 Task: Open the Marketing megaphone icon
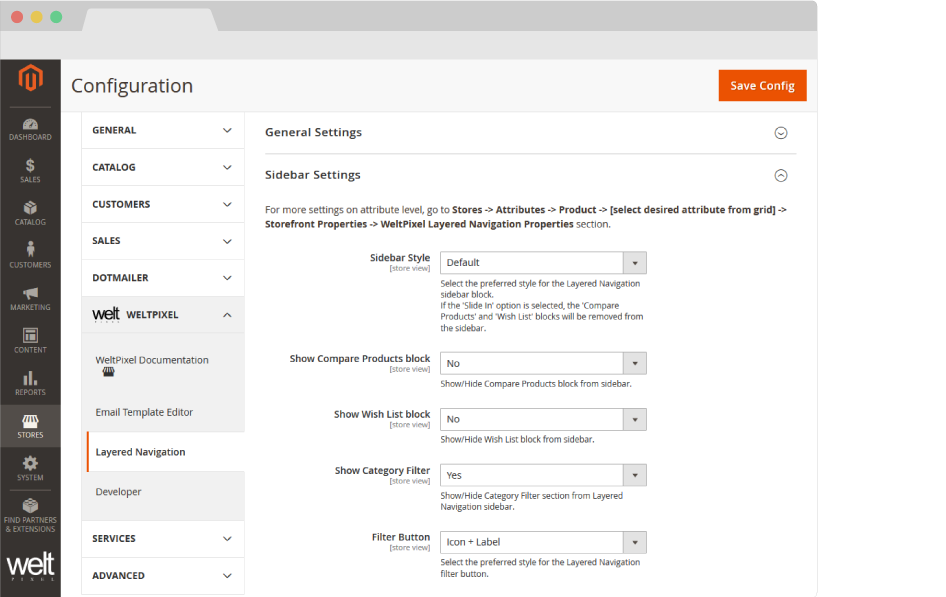30,298
